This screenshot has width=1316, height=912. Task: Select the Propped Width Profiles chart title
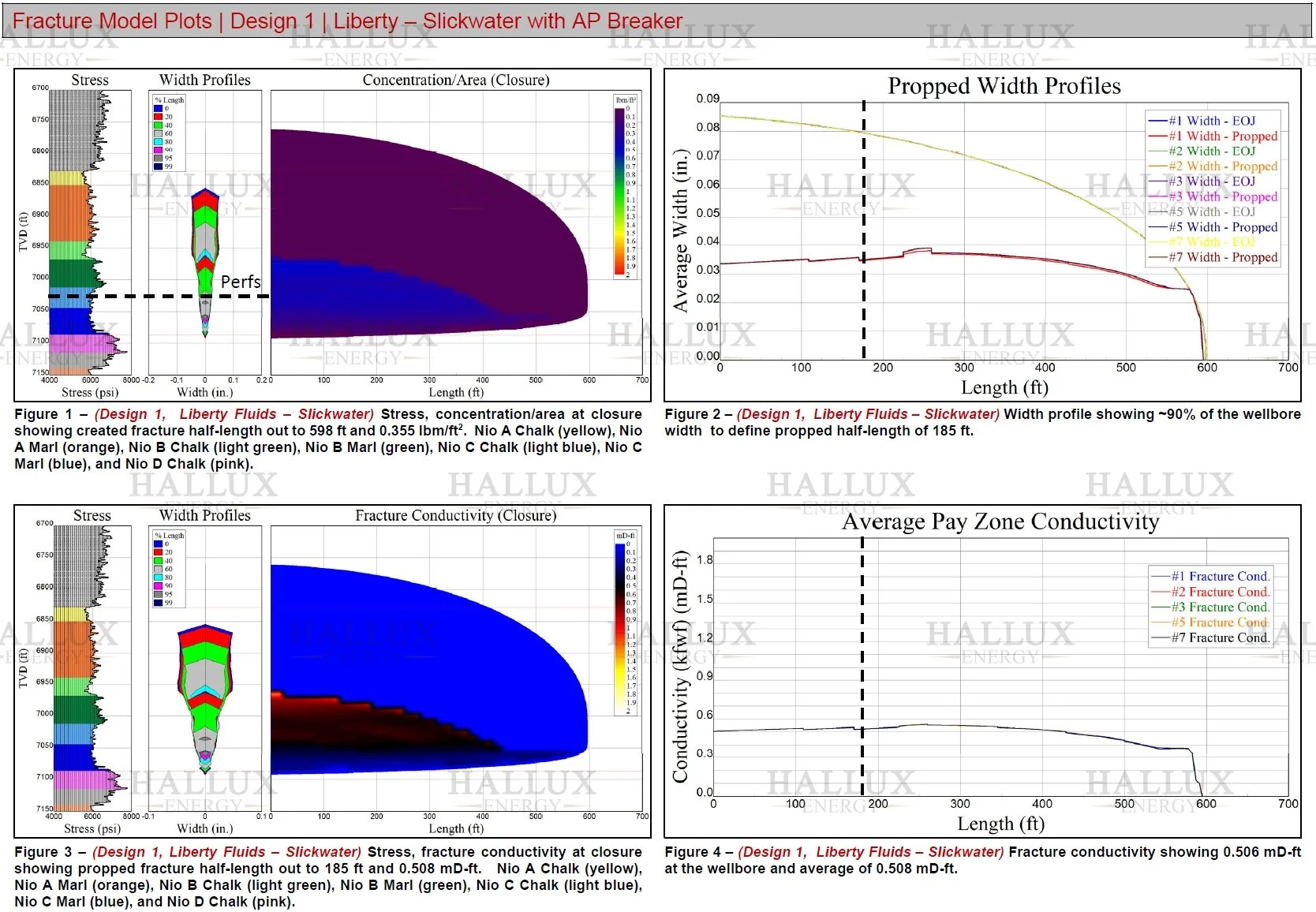(1003, 85)
